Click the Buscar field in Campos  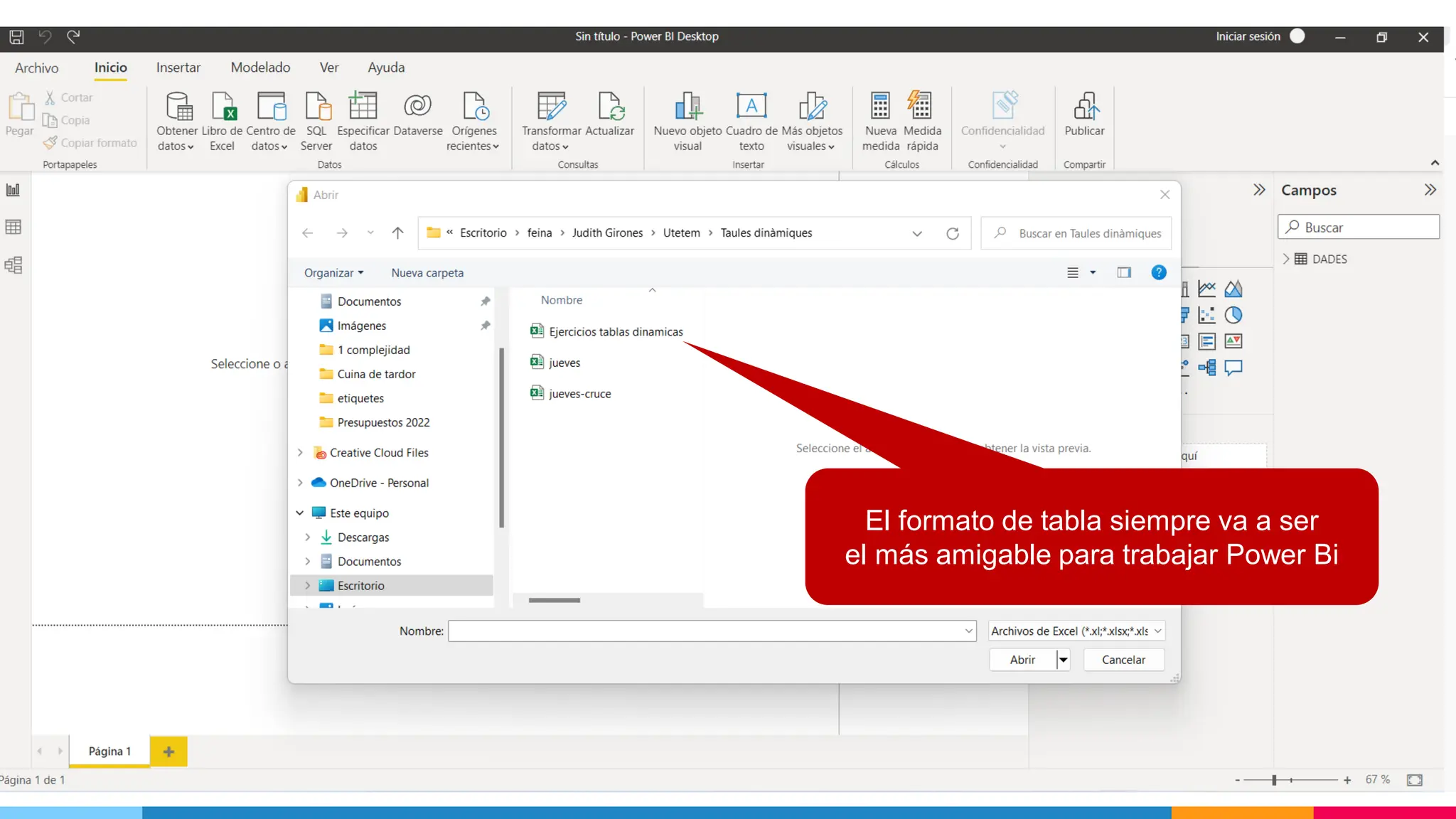[1359, 227]
